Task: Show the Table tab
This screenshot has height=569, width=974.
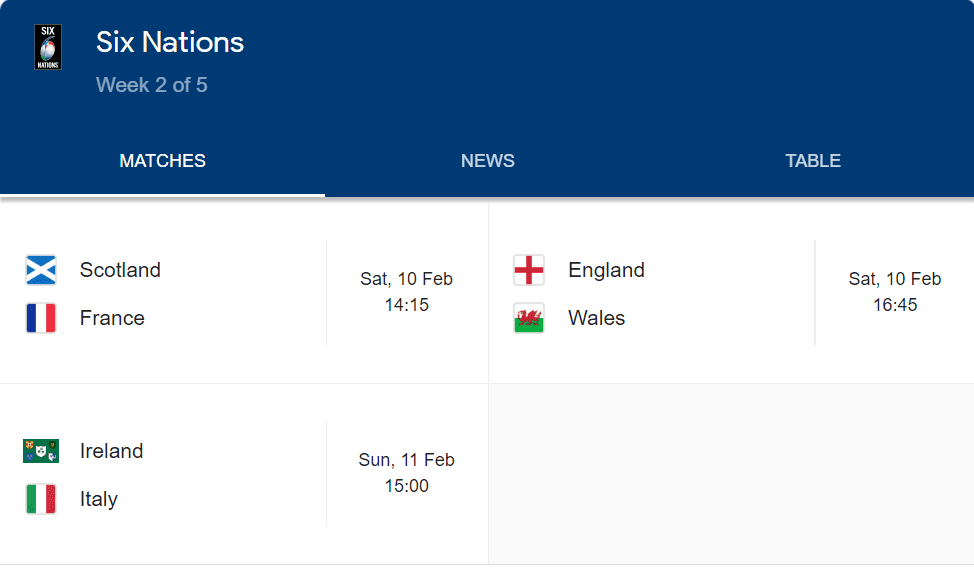Action: [x=813, y=161]
